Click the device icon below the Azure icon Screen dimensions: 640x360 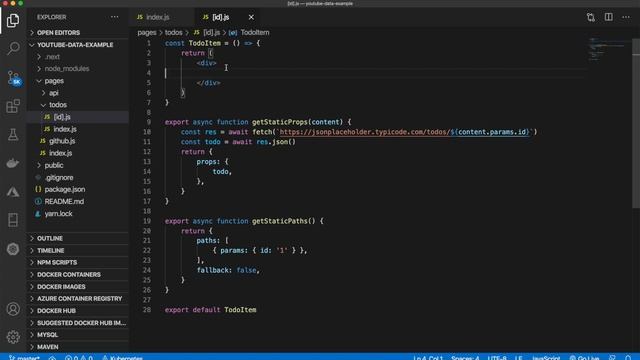pyautogui.click(x=13, y=220)
